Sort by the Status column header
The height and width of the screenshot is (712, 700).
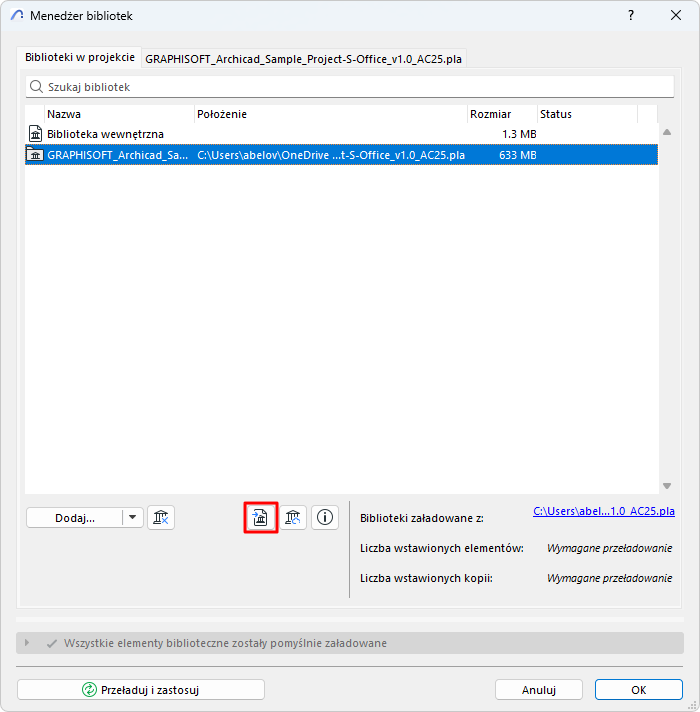[587, 114]
